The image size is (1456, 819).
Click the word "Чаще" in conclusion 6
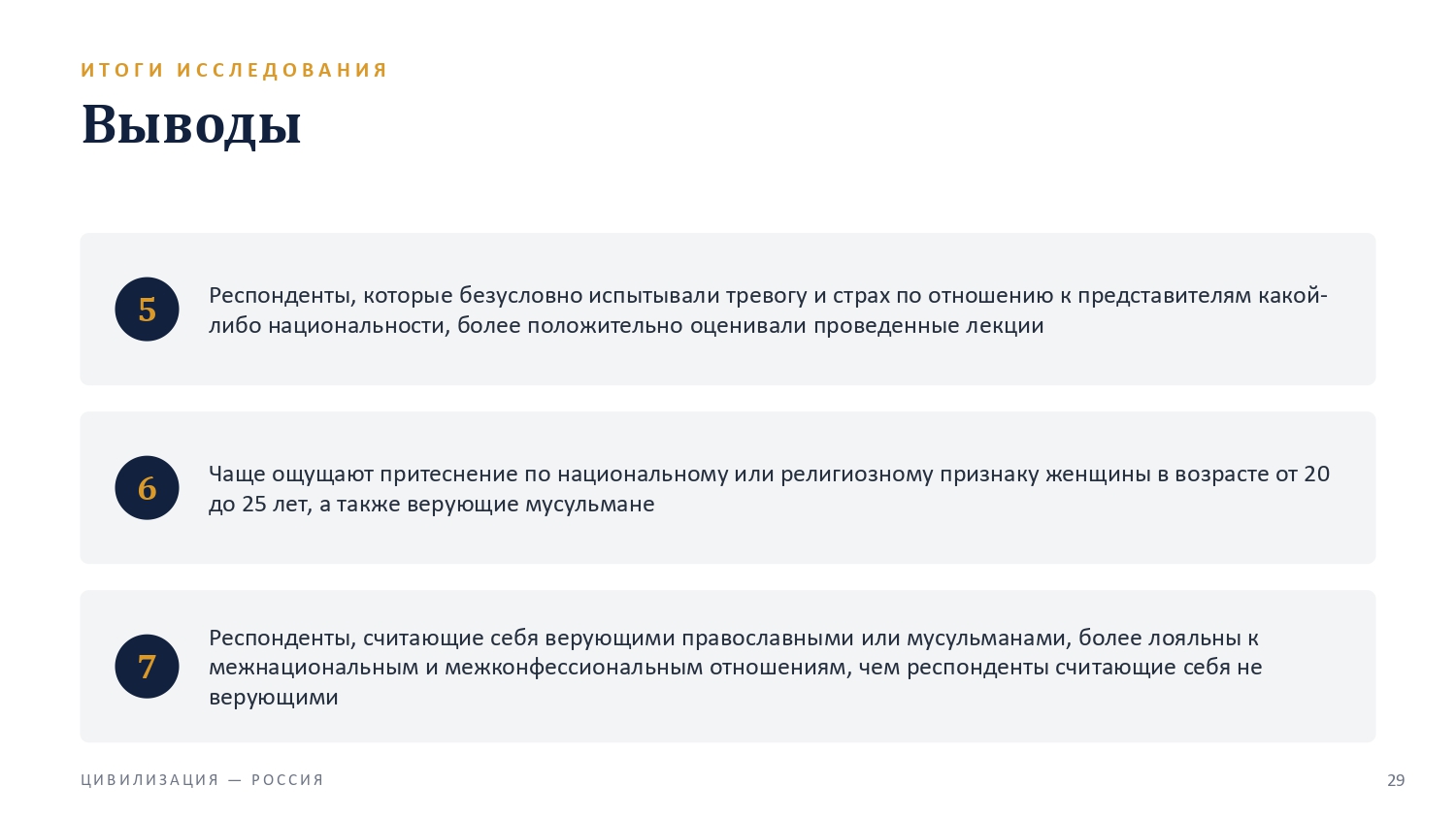tap(237, 475)
